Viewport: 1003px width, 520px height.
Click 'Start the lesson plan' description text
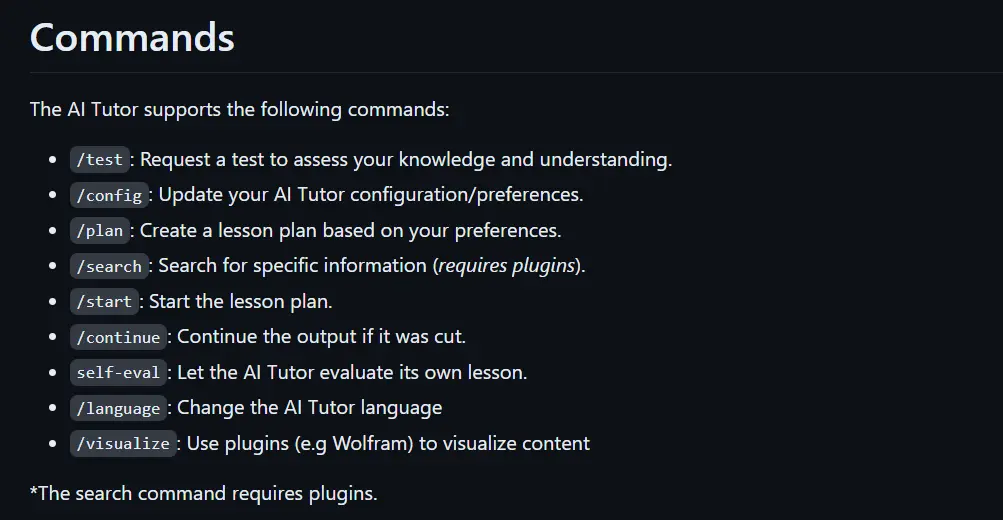coord(241,301)
